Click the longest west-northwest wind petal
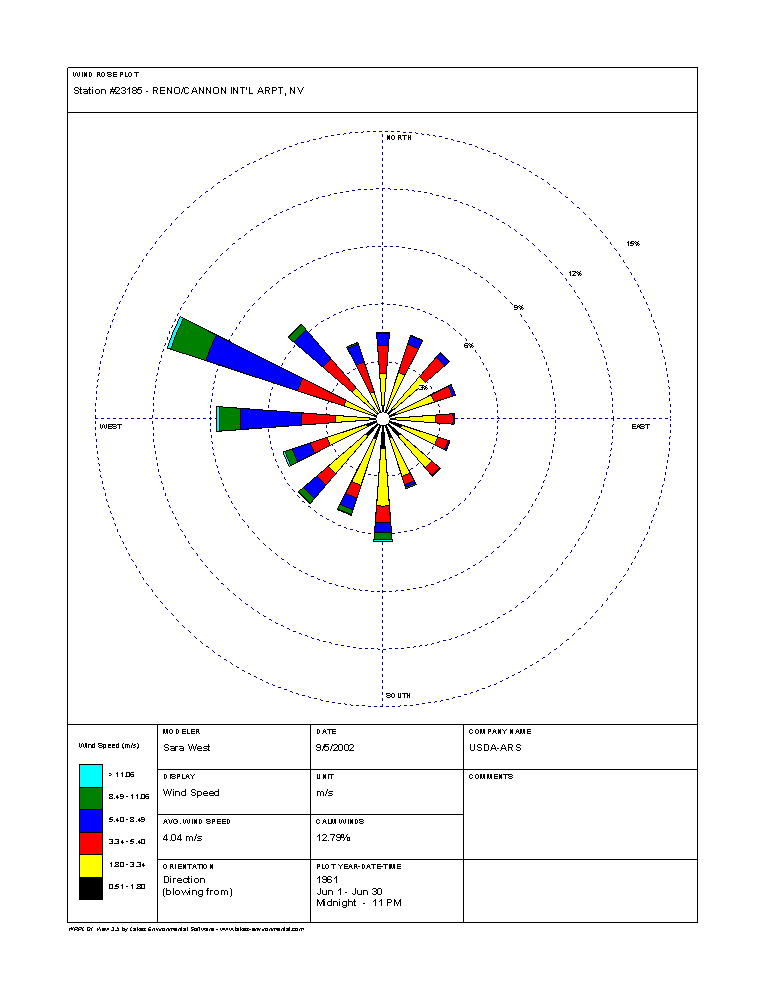The width and height of the screenshot is (765, 990). tap(252, 362)
